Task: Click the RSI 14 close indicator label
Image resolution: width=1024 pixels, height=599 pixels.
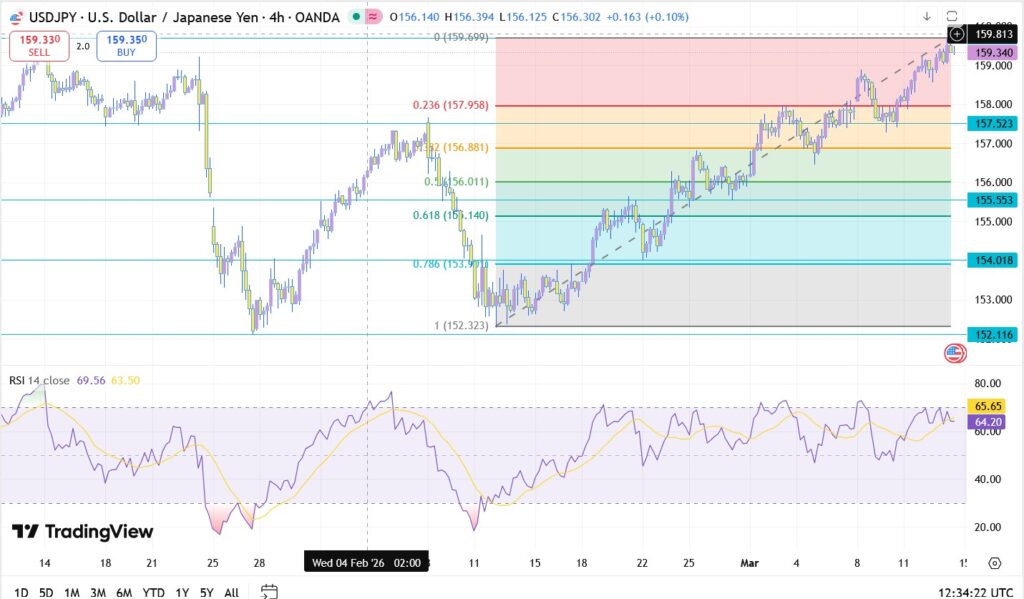Action: point(39,380)
